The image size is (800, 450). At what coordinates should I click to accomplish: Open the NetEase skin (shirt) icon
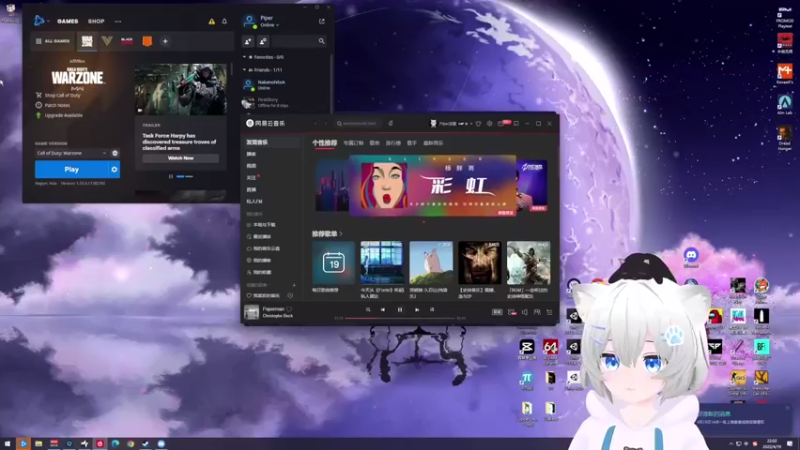pos(479,123)
